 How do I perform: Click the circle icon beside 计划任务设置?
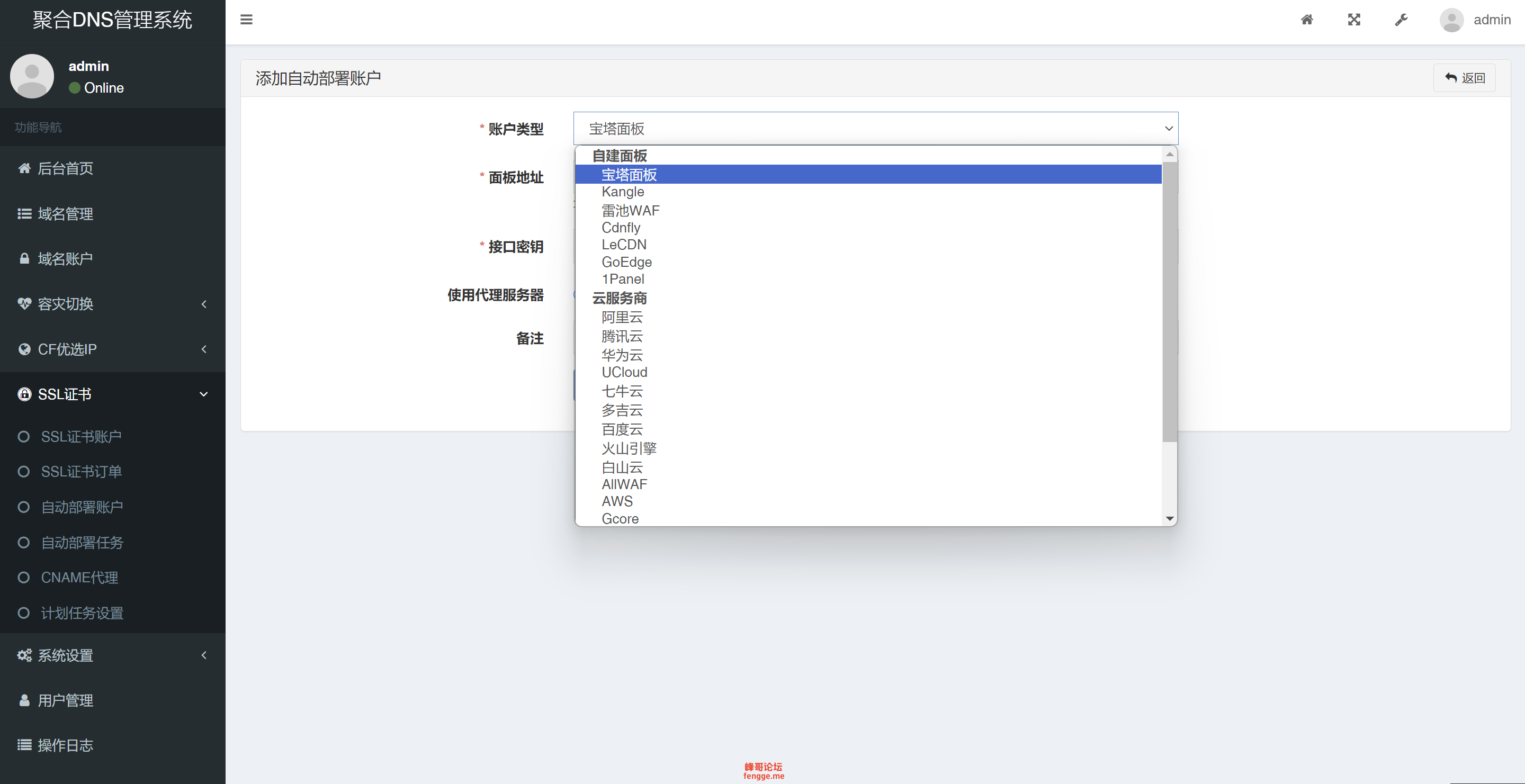point(24,613)
